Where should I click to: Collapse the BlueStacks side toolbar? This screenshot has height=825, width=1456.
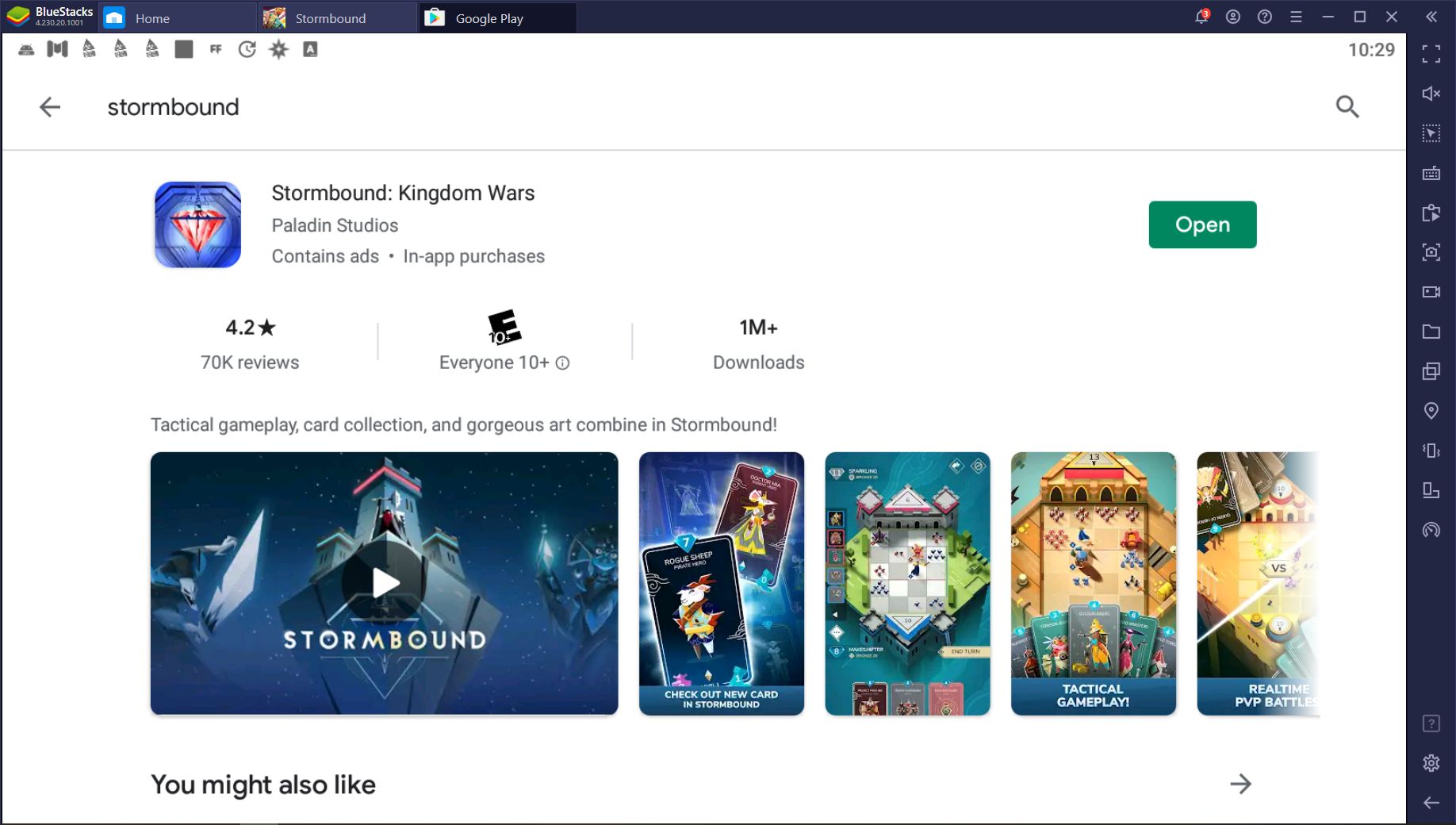click(1431, 17)
